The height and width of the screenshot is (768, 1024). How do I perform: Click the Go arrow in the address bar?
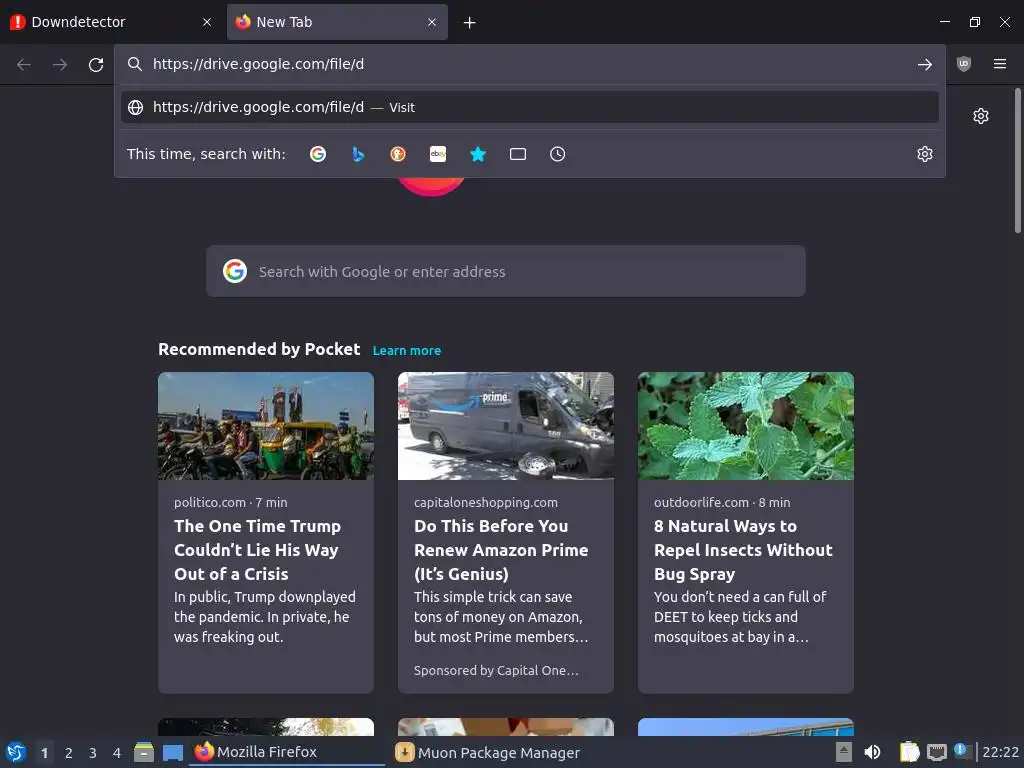(x=924, y=64)
